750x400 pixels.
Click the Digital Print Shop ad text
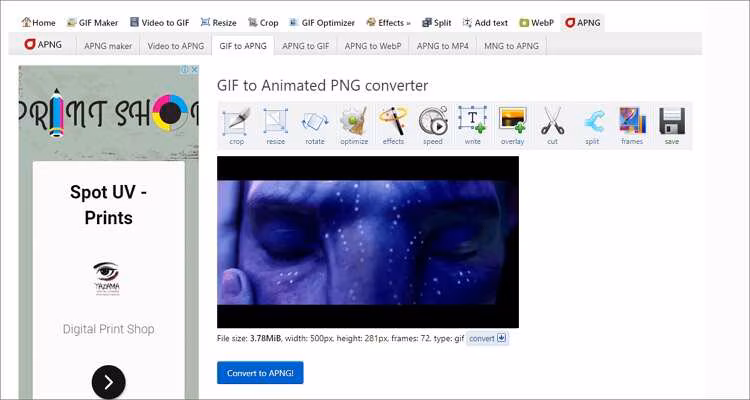click(x=109, y=329)
